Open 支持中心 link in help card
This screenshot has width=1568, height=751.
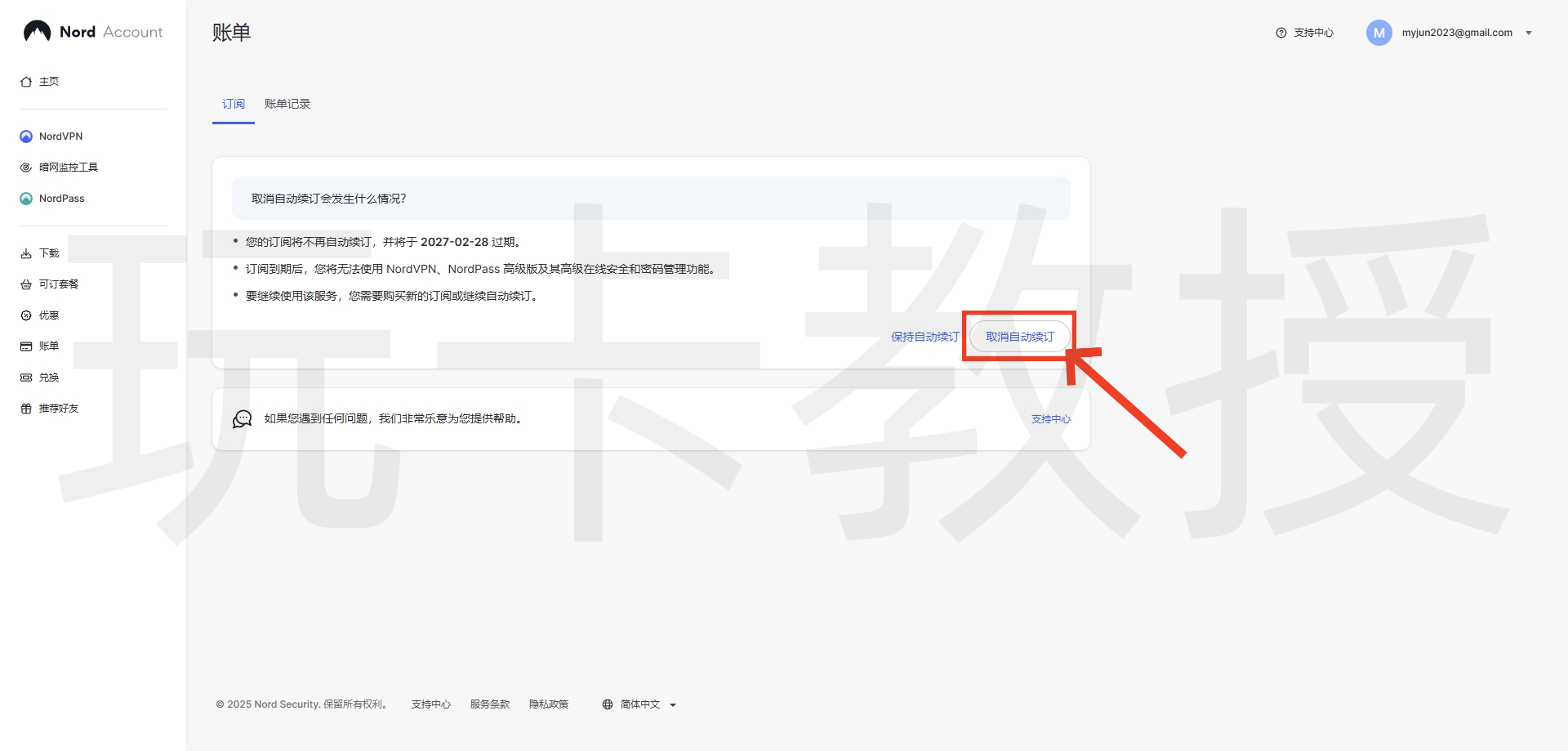point(1050,419)
